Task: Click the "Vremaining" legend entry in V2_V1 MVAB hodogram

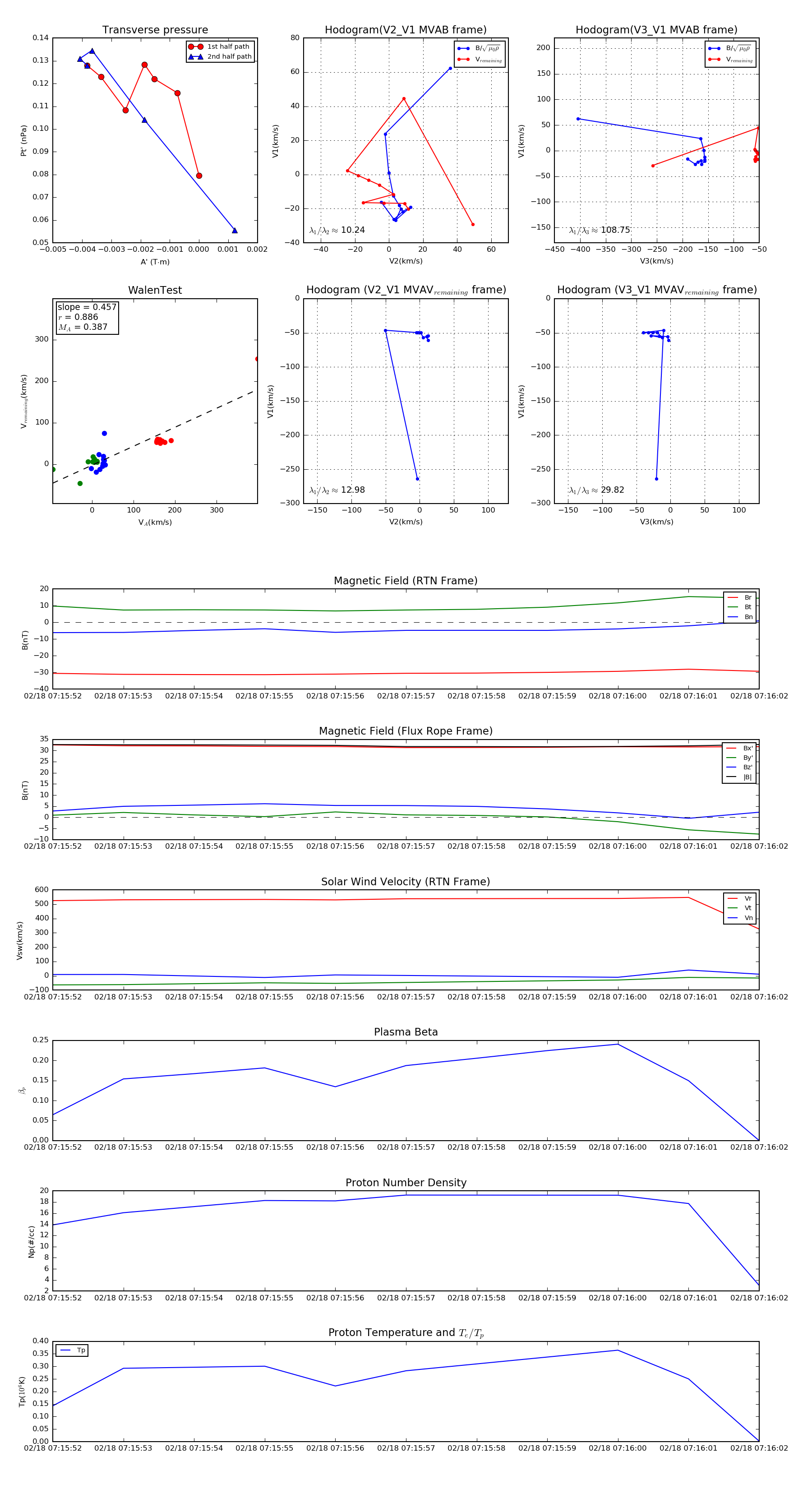Action: (x=480, y=60)
